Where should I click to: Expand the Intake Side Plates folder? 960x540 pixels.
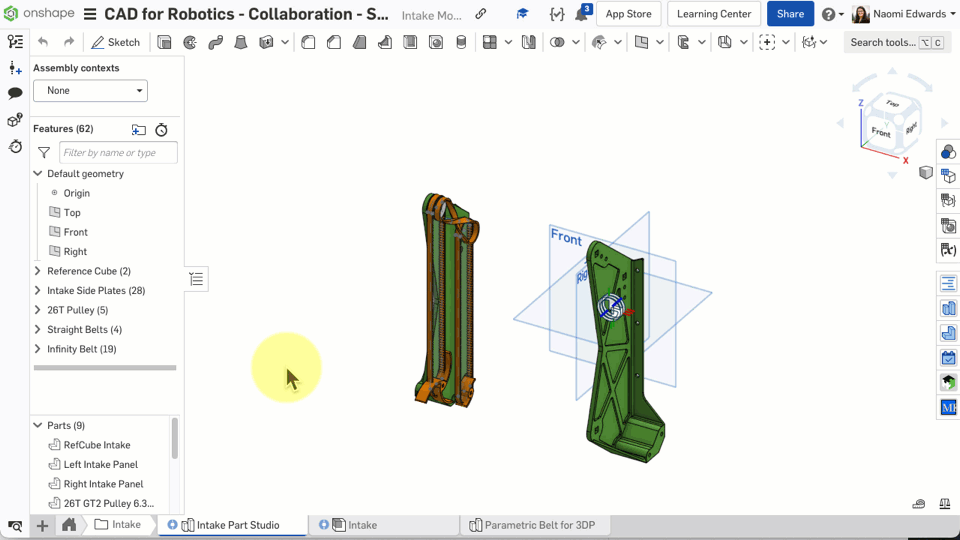pos(38,291)
